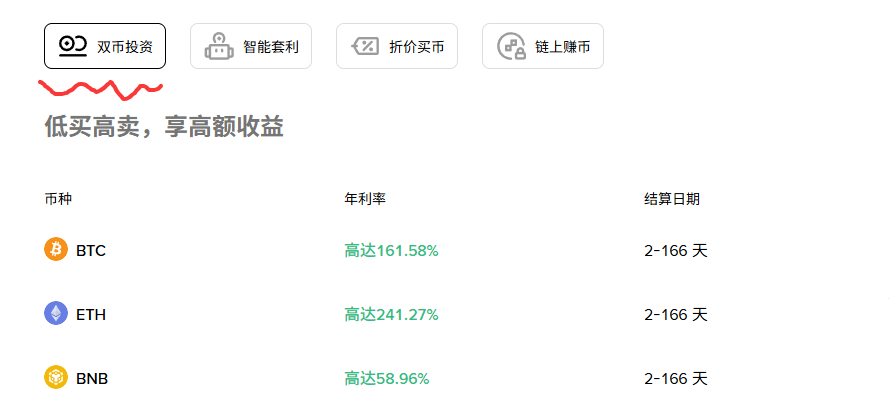
Task: Click the on-chain earn lock icon
Action: (511, 46)
